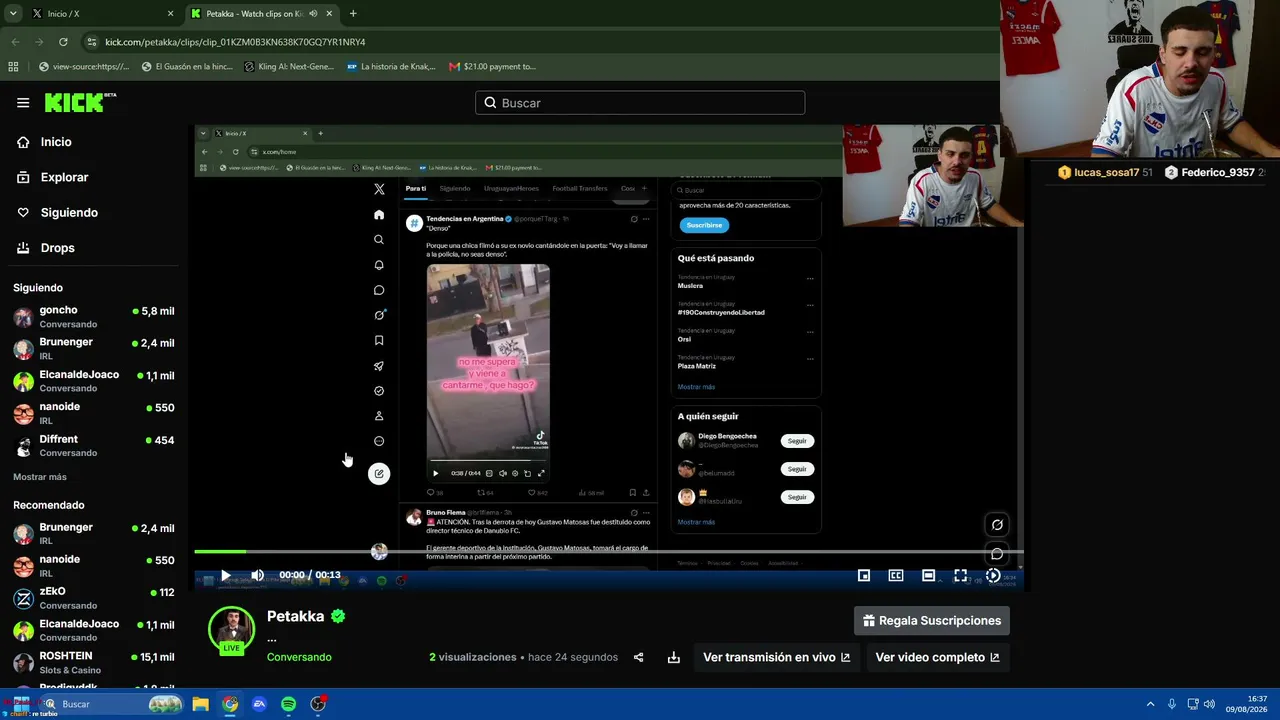Show hidden system tray icons
Image resolution: width=1280 pixels, height=720 pixels.
point(1150,704)
